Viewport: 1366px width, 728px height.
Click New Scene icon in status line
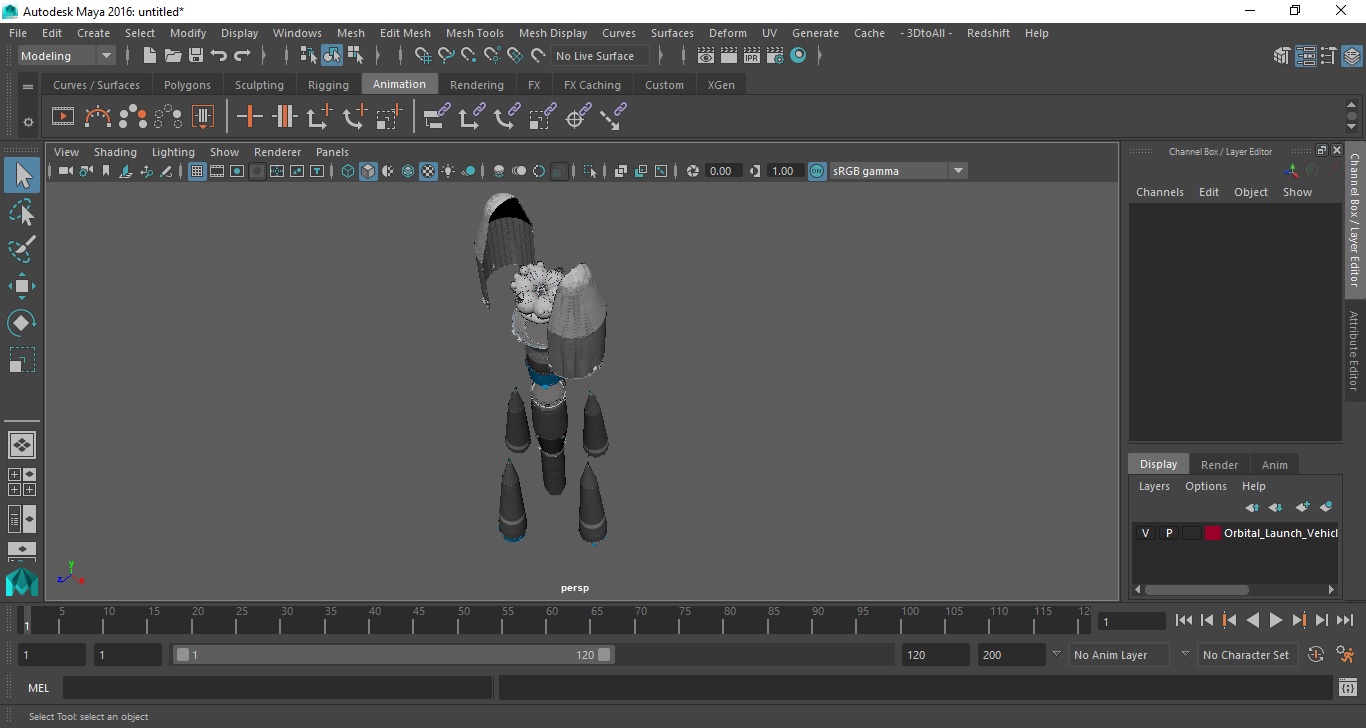pyautogui.click(x=150, y=56)
